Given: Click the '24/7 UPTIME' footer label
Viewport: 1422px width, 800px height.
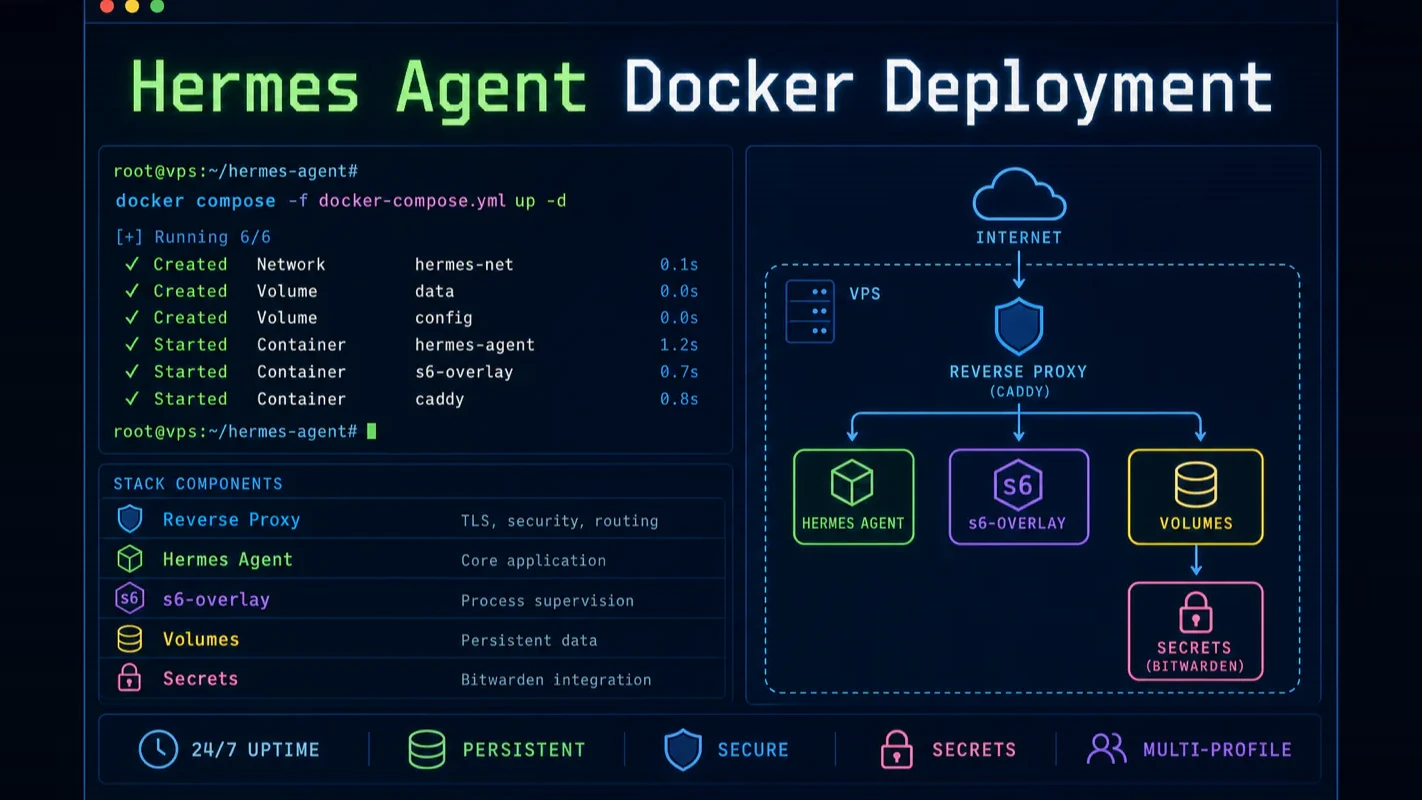Looking at the screenshot, I should [x=255, y=749].
